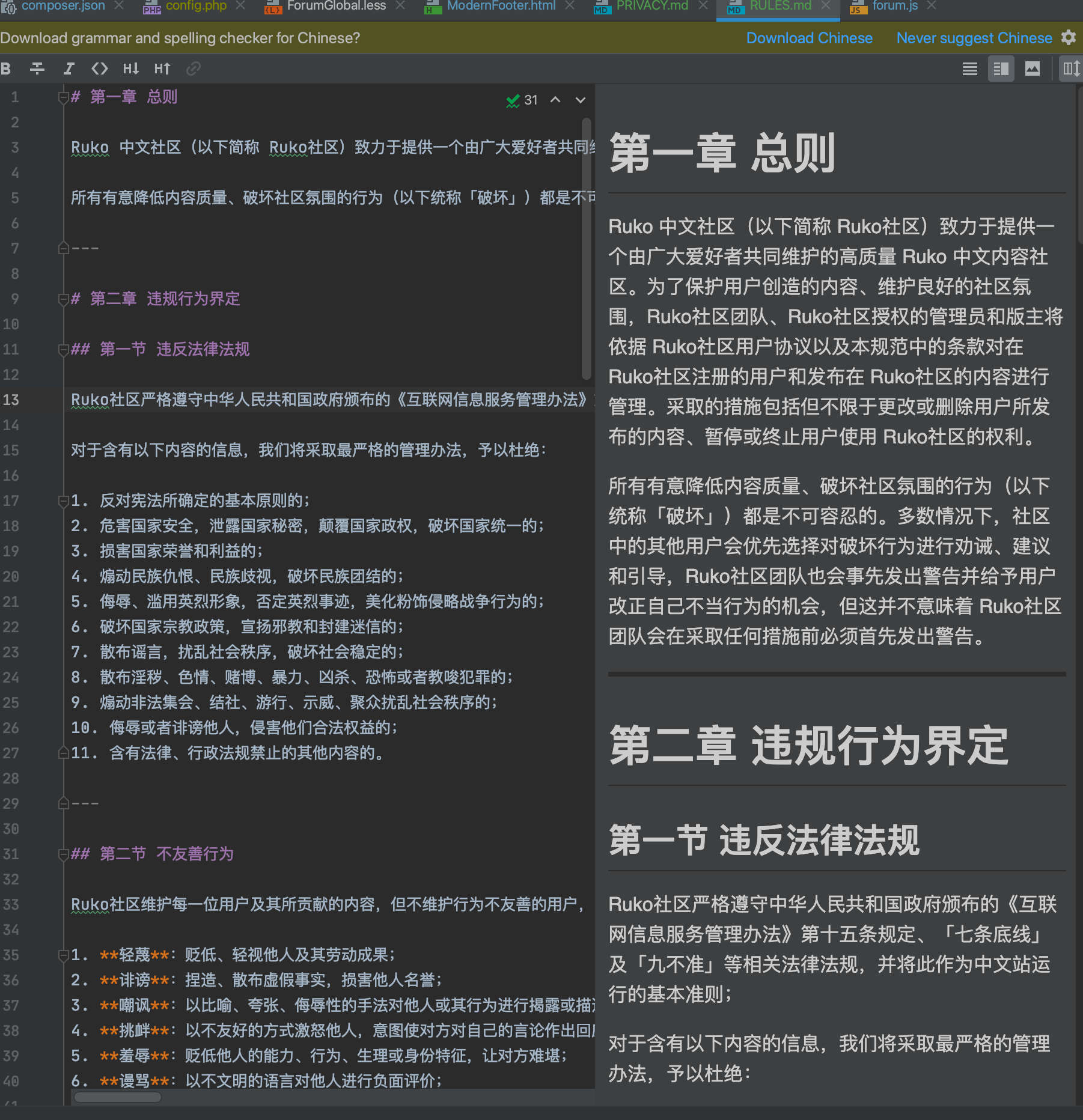Show preview only view

[x=1033, y=68]
